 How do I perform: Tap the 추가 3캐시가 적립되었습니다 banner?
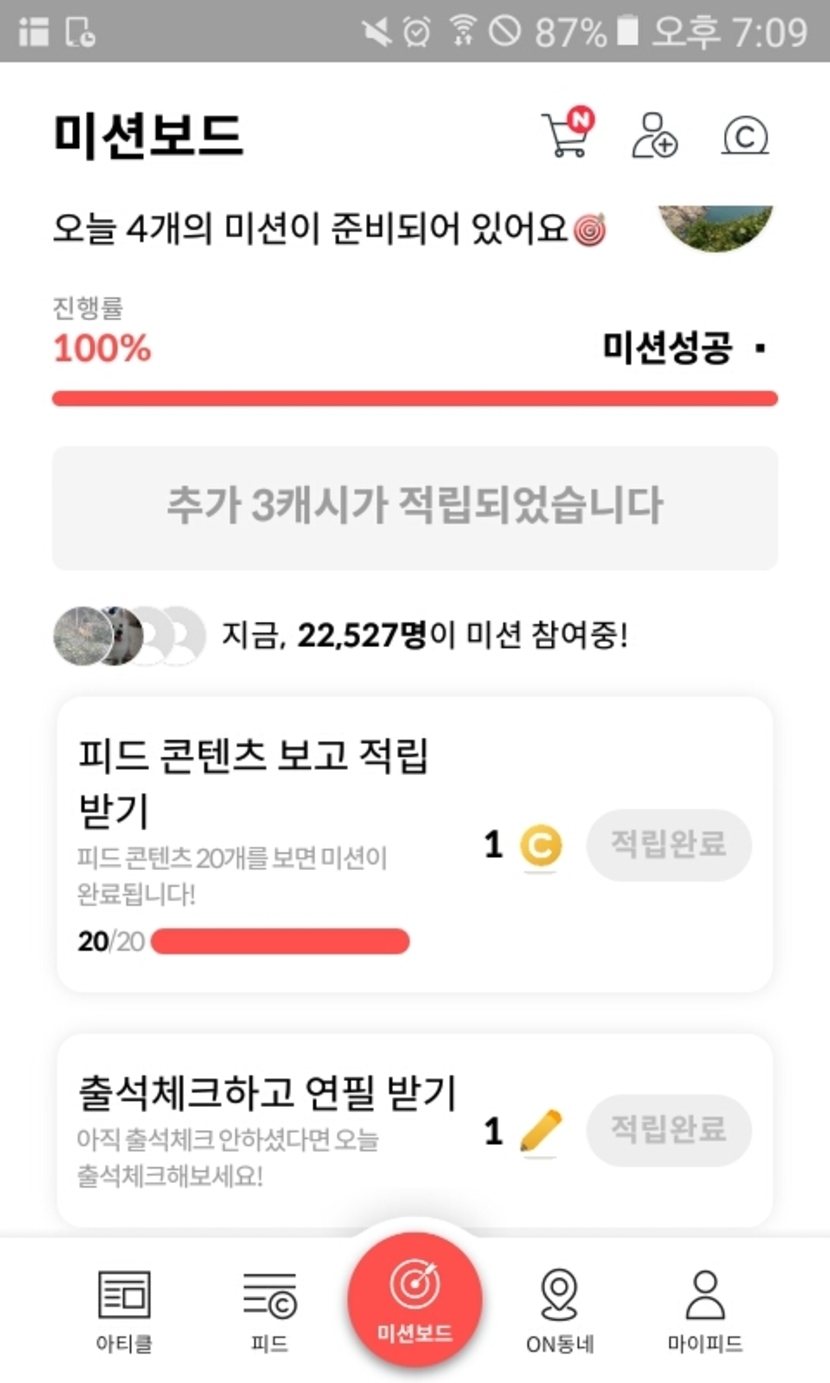[414, 507]
